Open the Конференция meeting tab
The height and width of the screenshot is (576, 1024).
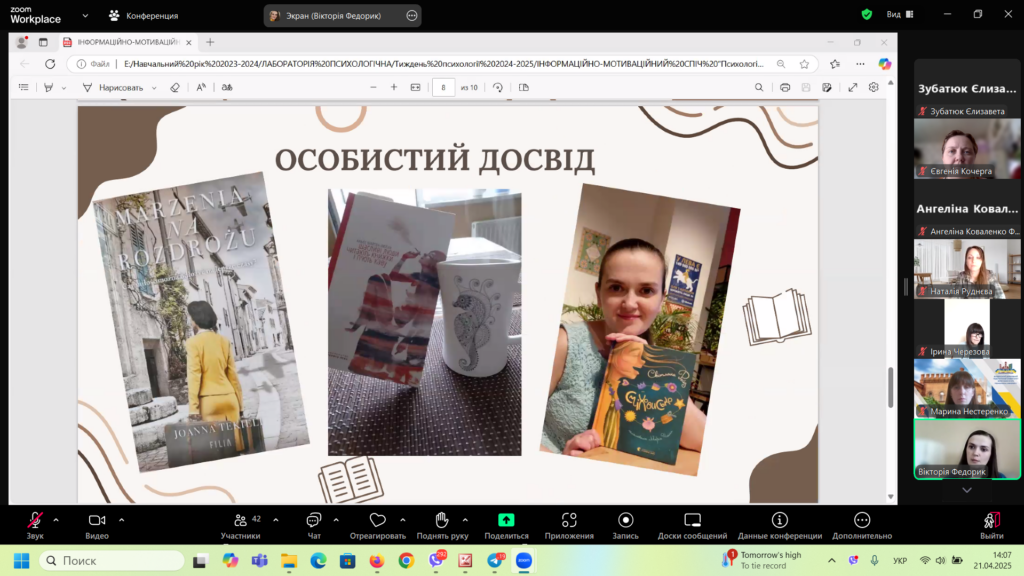point(144,15)
